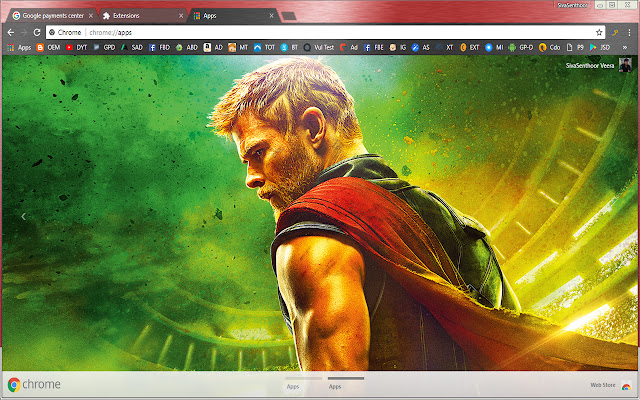Open the BT bookmark
This screenshot has width=640, height=400.
pyautogui.click(x=289, y=47)
